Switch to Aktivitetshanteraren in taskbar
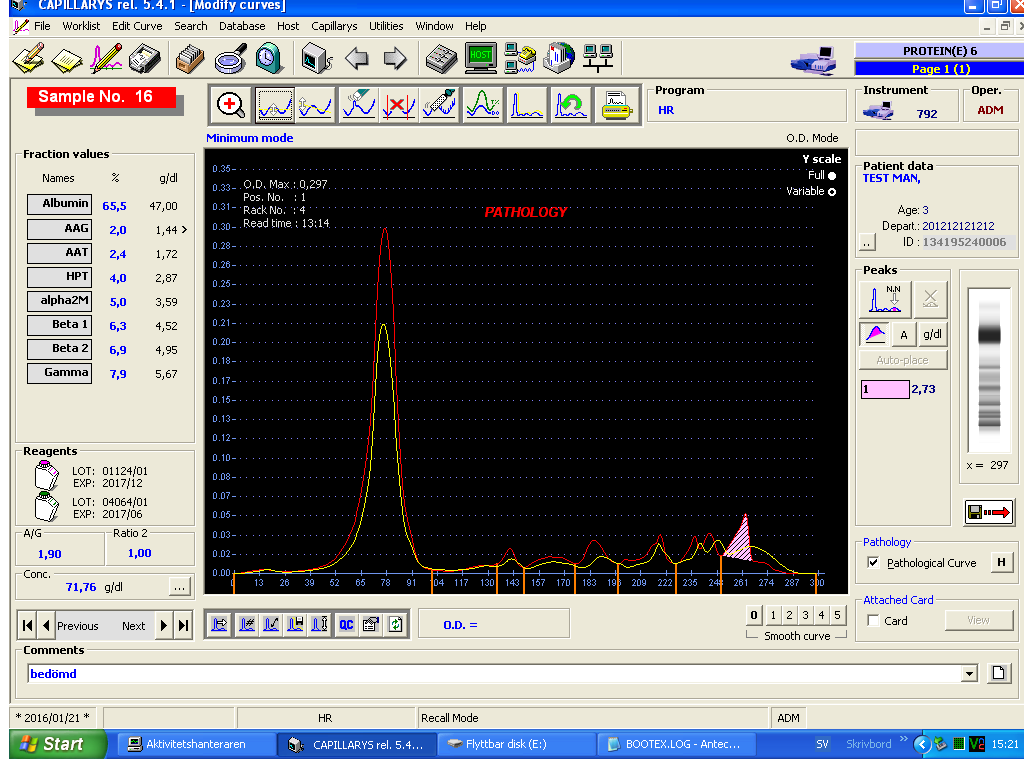The width and height of the screenshot is (1024, 768). pyautogui.click(x=195, y=744)
